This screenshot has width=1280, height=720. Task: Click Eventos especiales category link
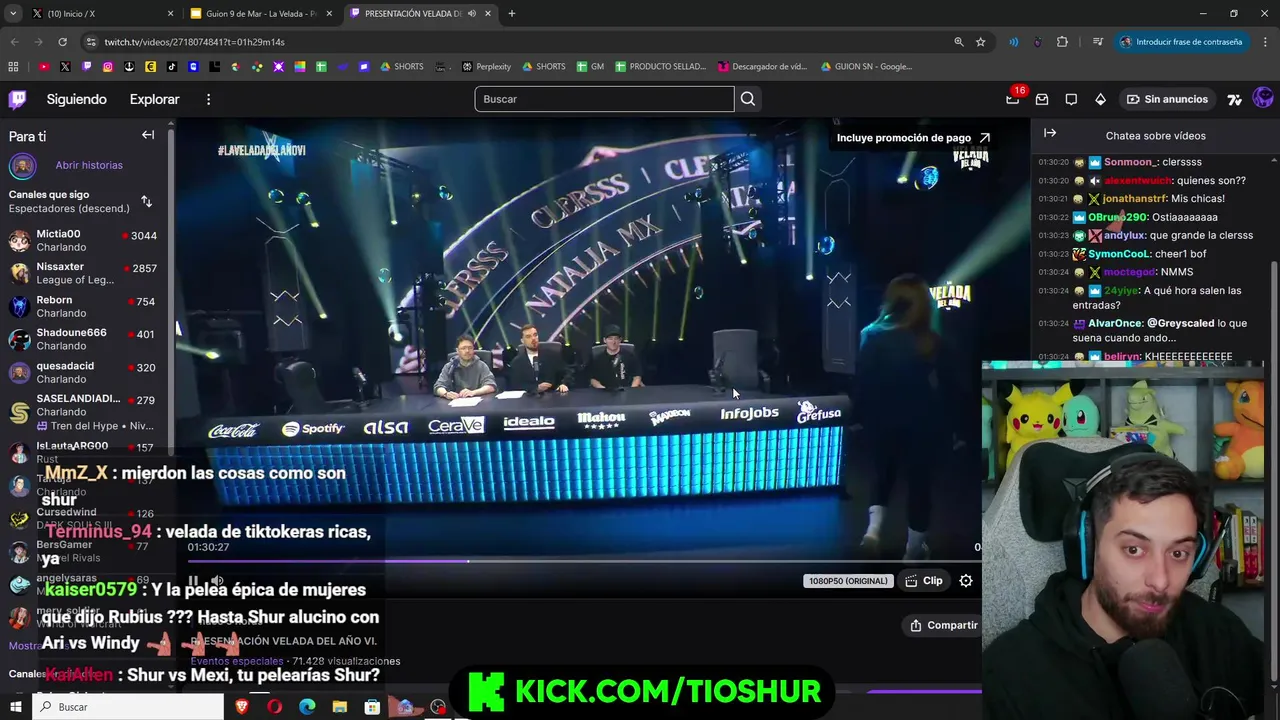click(x=236, y=661)
